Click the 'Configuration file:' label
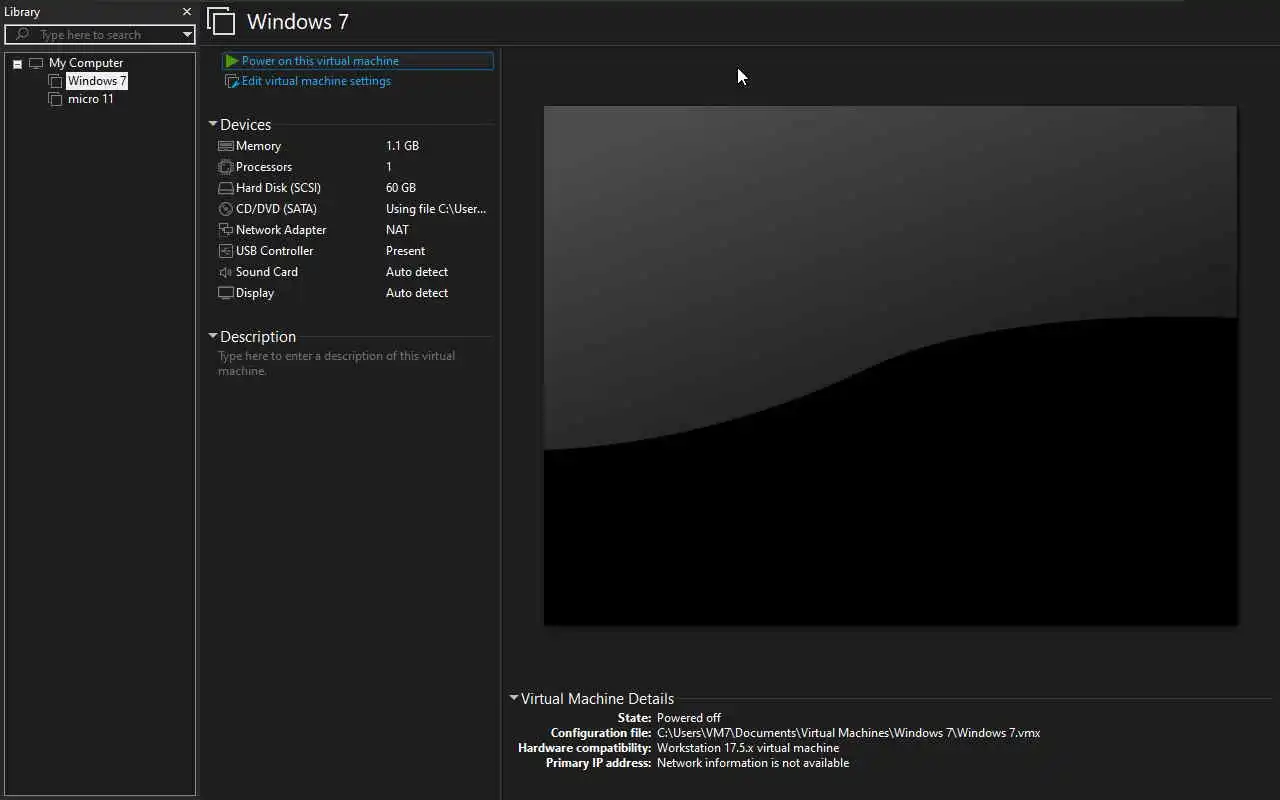Viewport: 1280px width, 800px height. coord(601,733)
